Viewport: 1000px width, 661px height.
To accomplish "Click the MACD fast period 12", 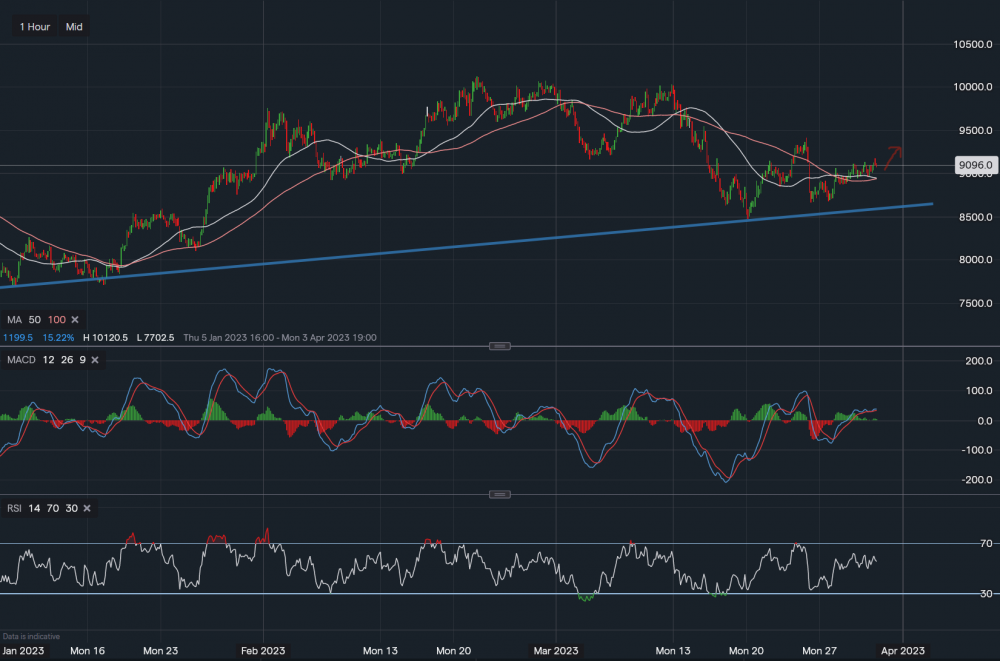I will (x=47, y=359).
